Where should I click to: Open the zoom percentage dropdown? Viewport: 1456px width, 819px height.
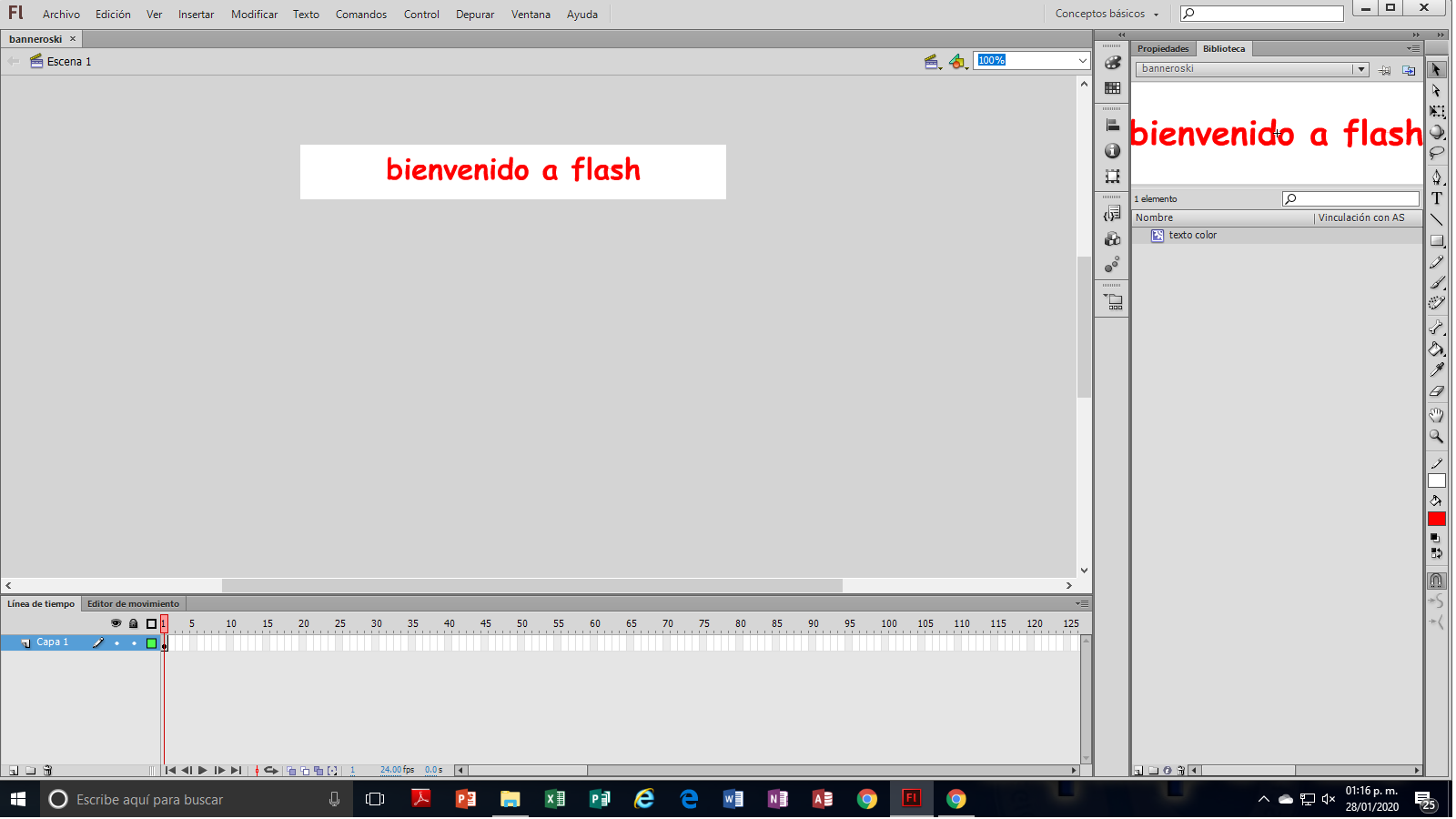click(1081, 61)
